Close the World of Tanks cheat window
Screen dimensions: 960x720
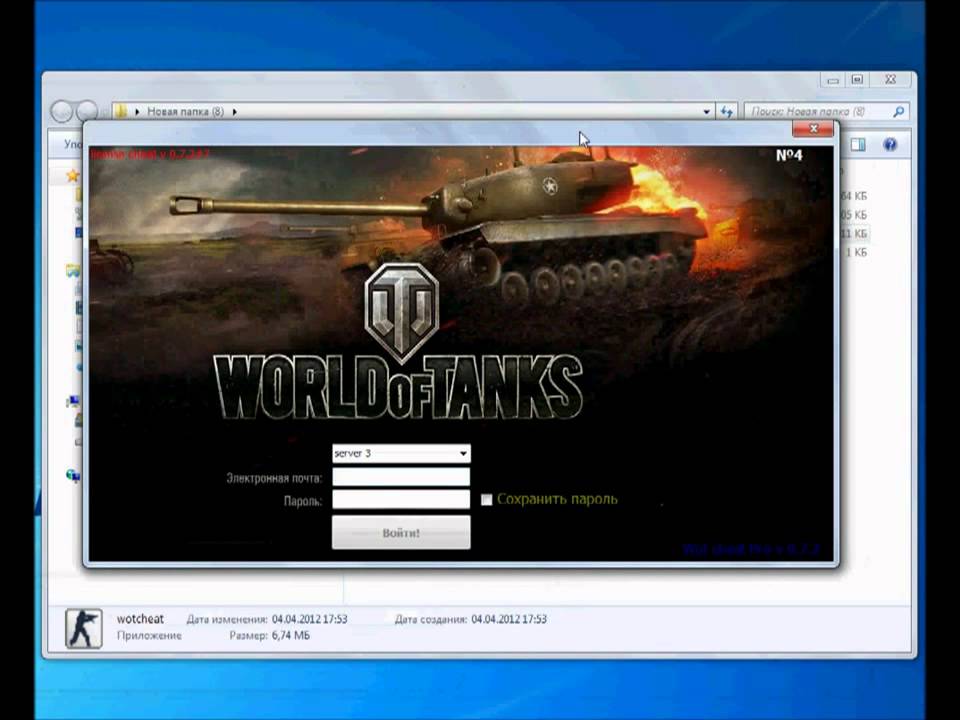coord(813,129)
